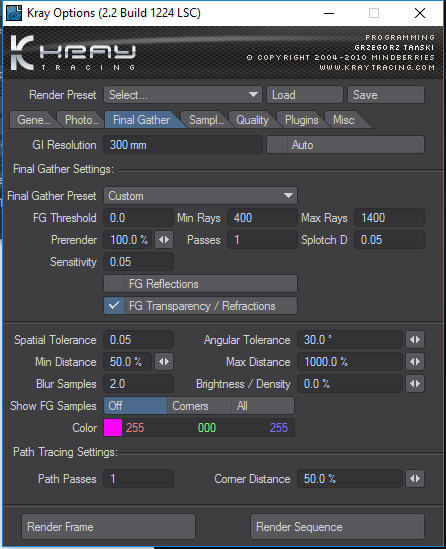
Task: Click the Render Frame button
Action: 109,527
